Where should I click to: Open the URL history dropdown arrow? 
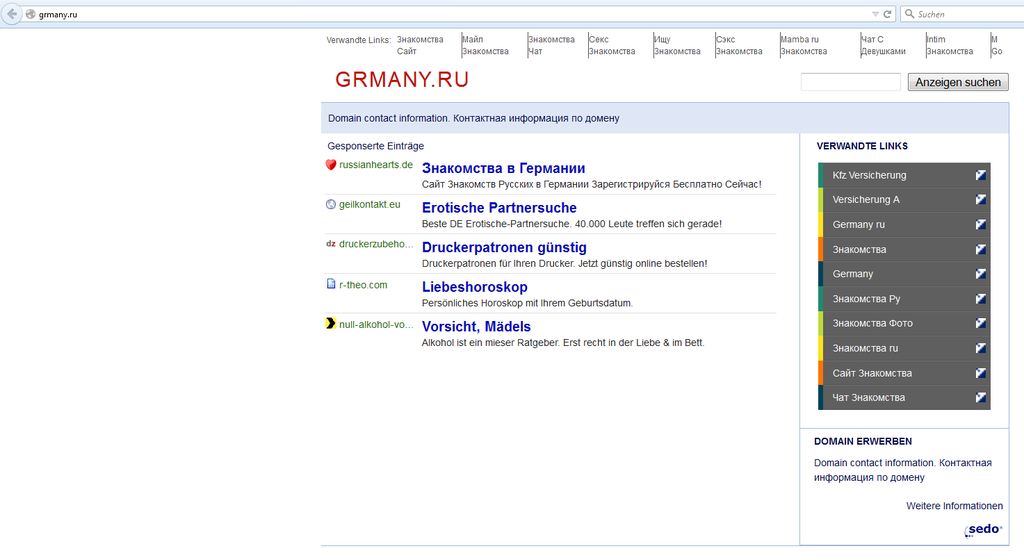[x=875, y=14]
